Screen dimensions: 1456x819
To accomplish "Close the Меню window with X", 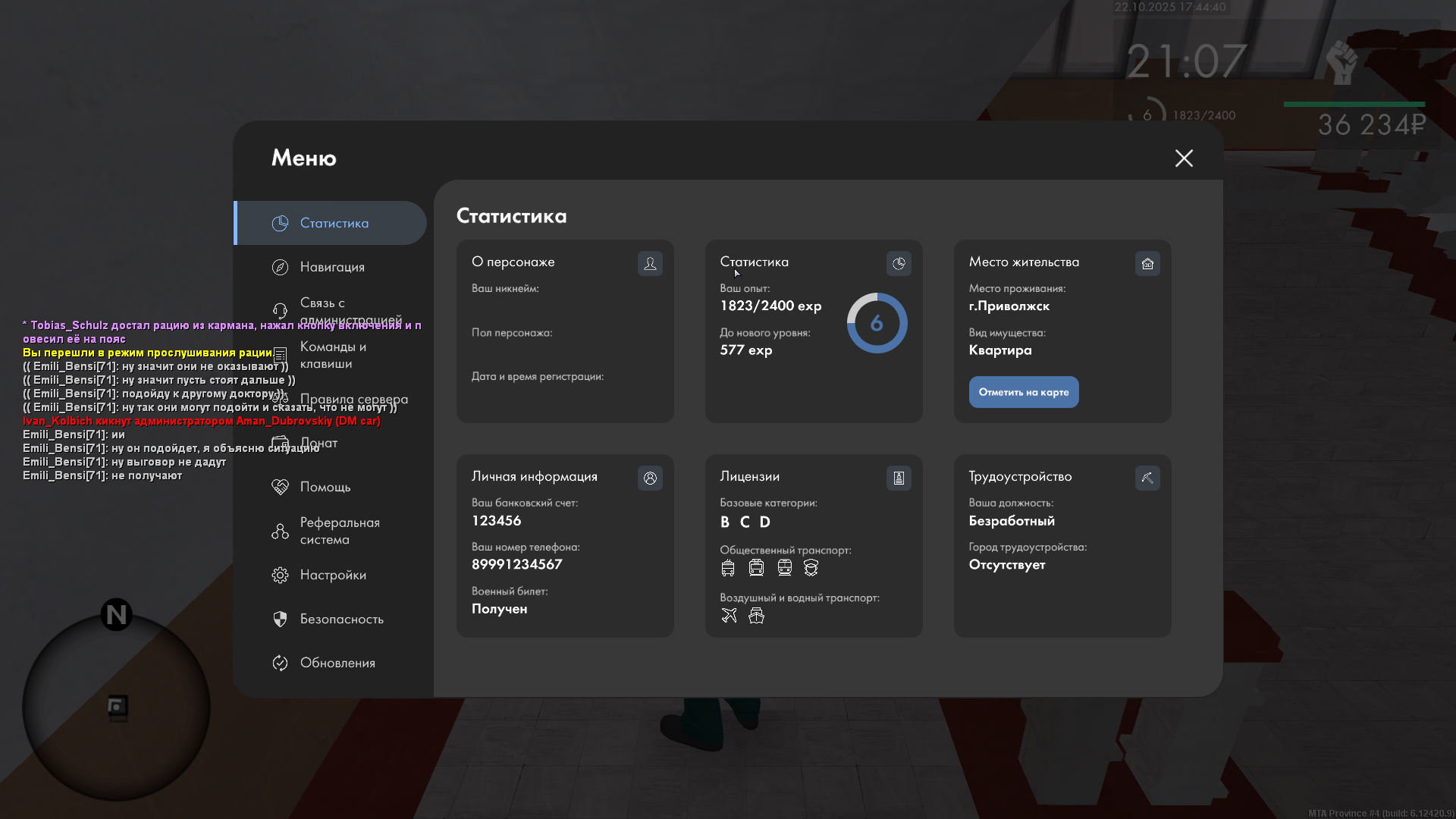I will click(1184, 158).
